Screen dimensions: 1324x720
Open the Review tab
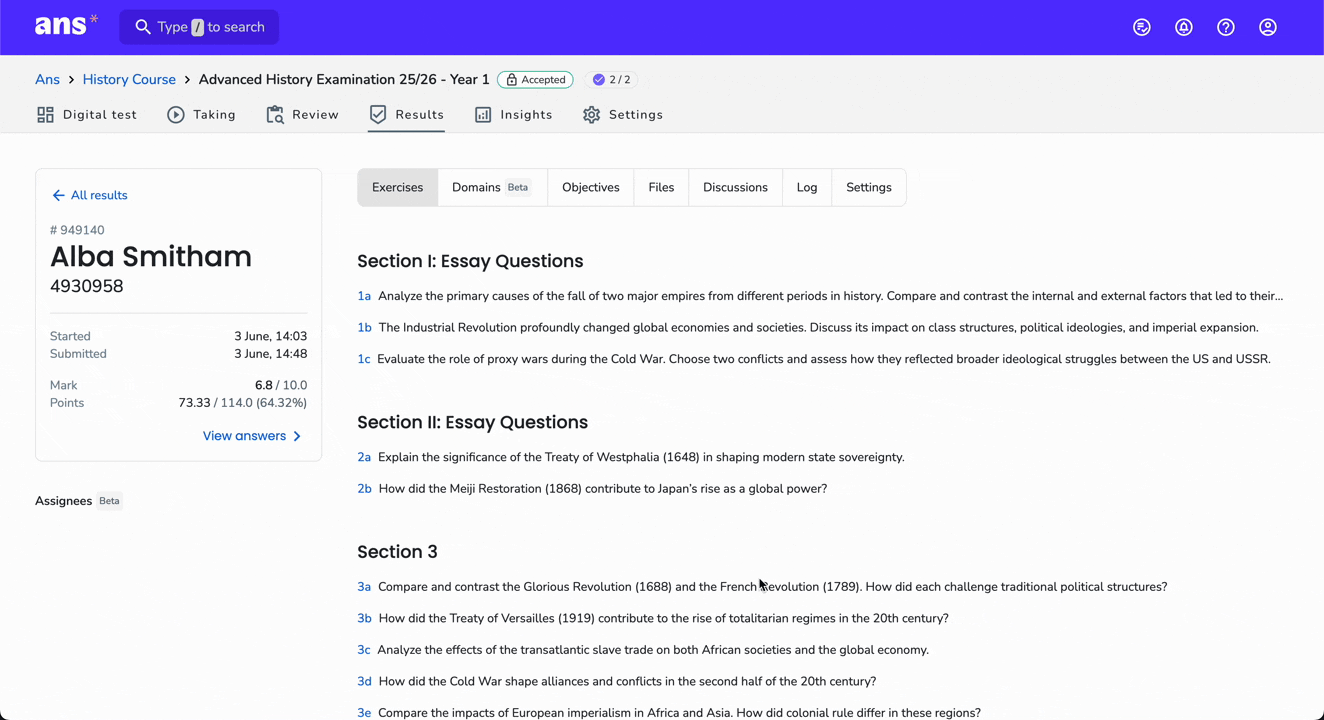(x=303, y=115)
